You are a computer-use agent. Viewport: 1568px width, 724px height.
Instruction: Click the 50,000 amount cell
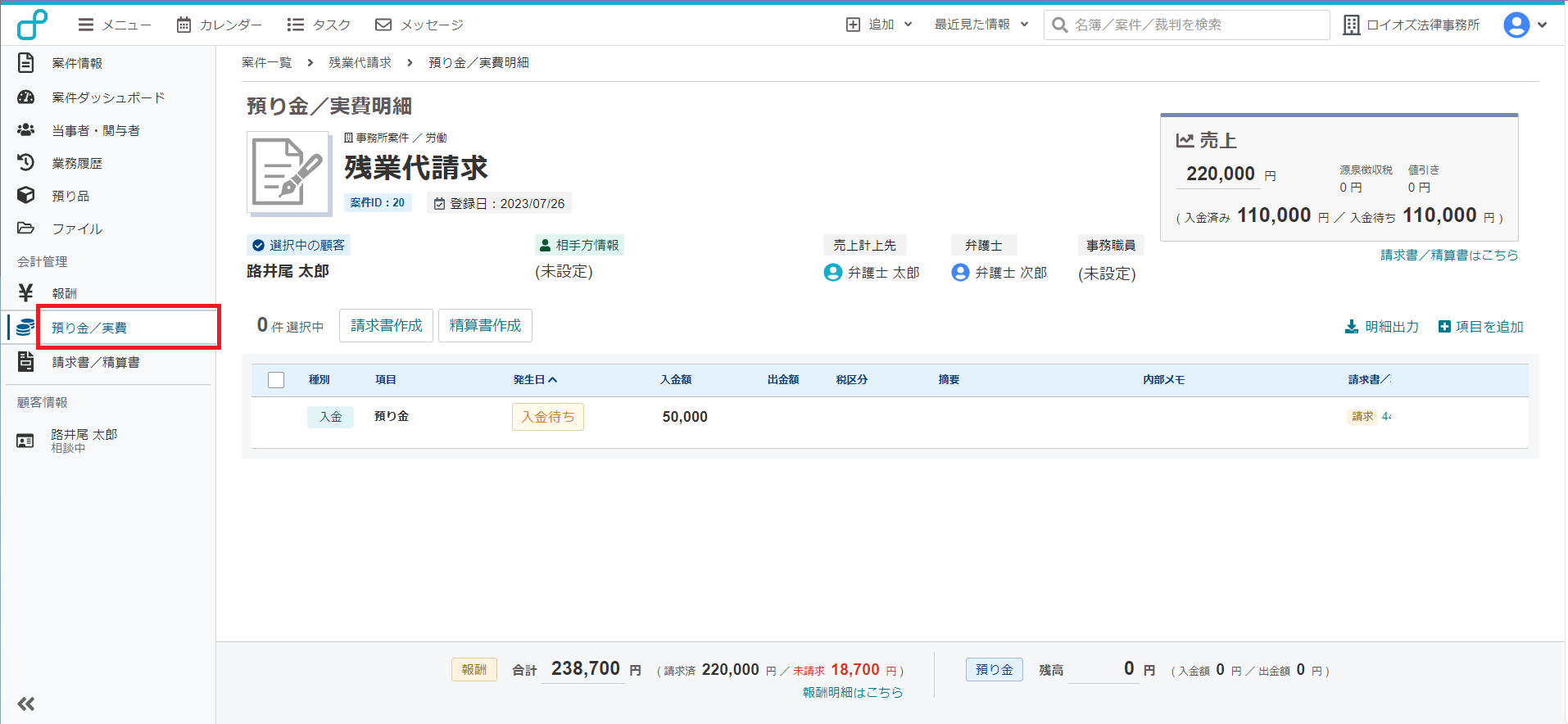click(685, 417)
